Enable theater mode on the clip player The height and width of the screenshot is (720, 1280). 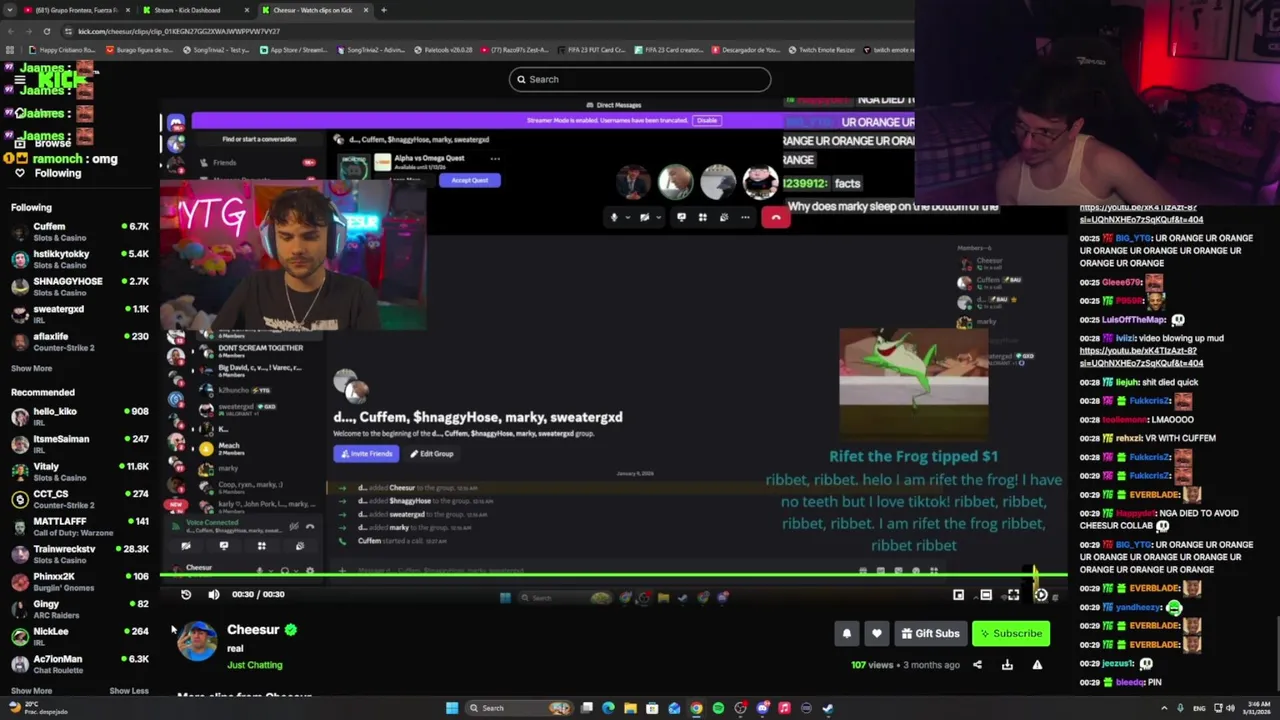pyautogui.click(x=986, y=595)
